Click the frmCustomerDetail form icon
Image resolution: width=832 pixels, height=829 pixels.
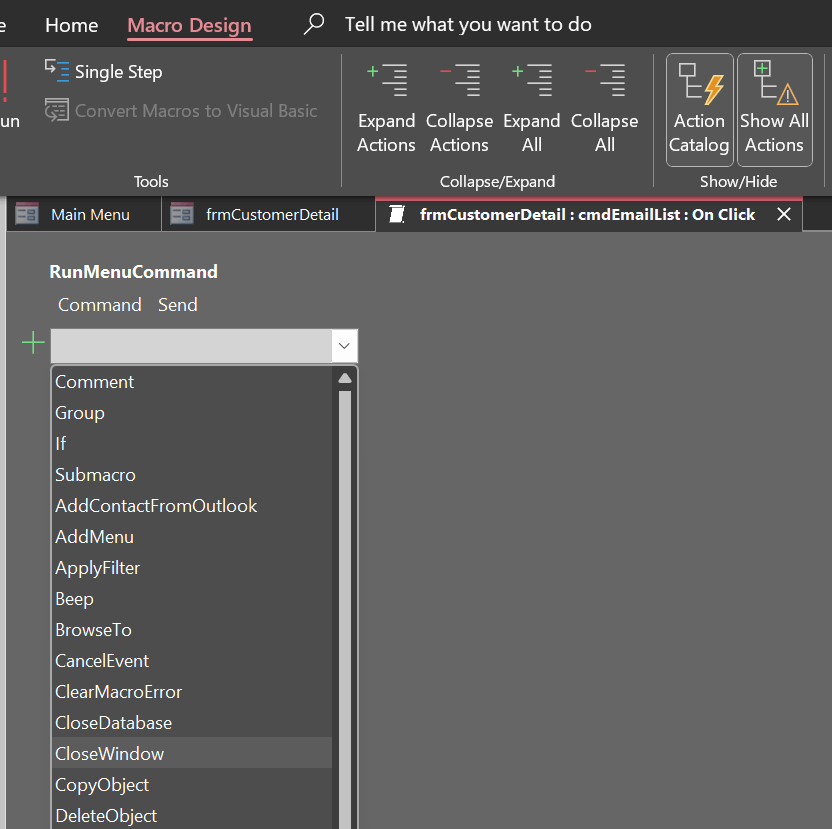coord(181,214)
